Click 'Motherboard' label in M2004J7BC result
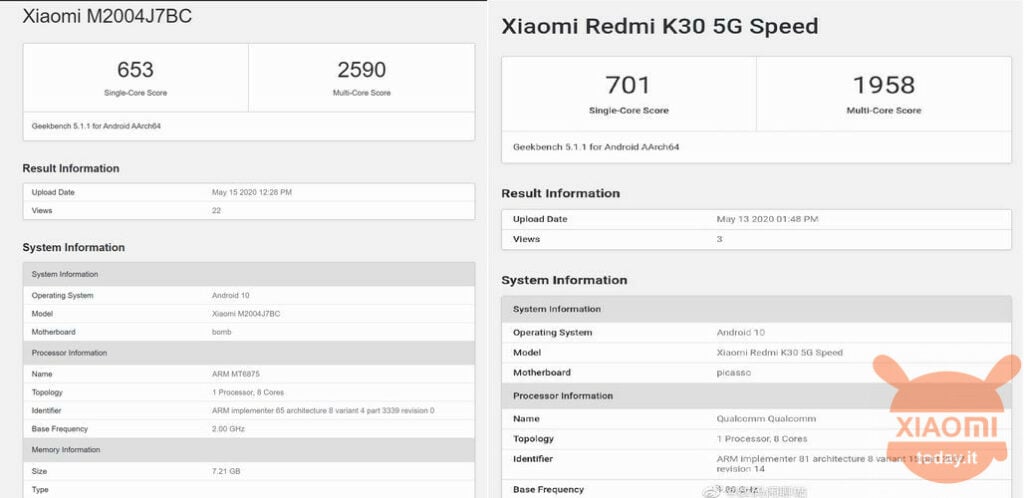 pos(53,332)
